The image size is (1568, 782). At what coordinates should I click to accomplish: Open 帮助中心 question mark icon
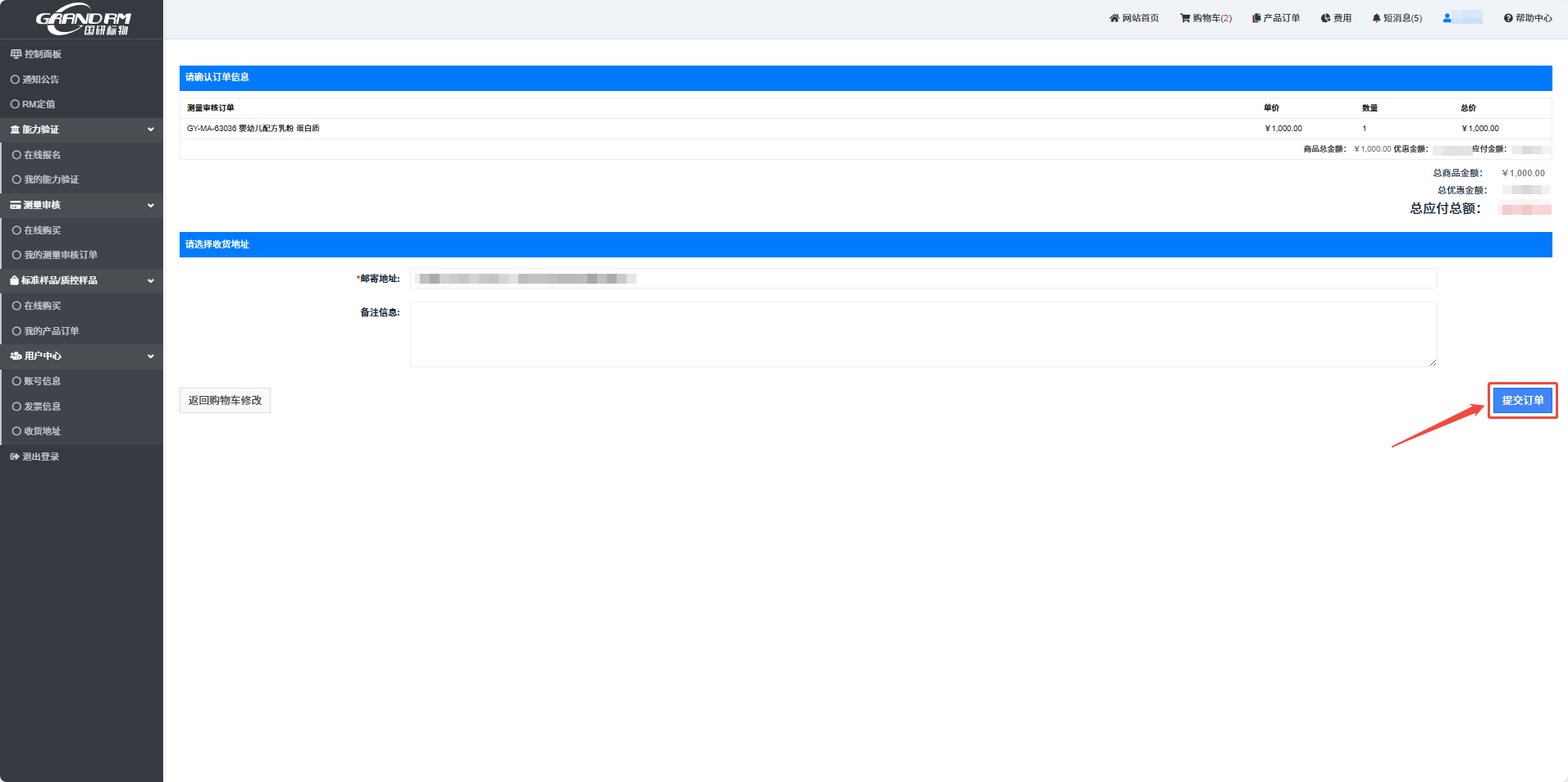coord(1508,18)
